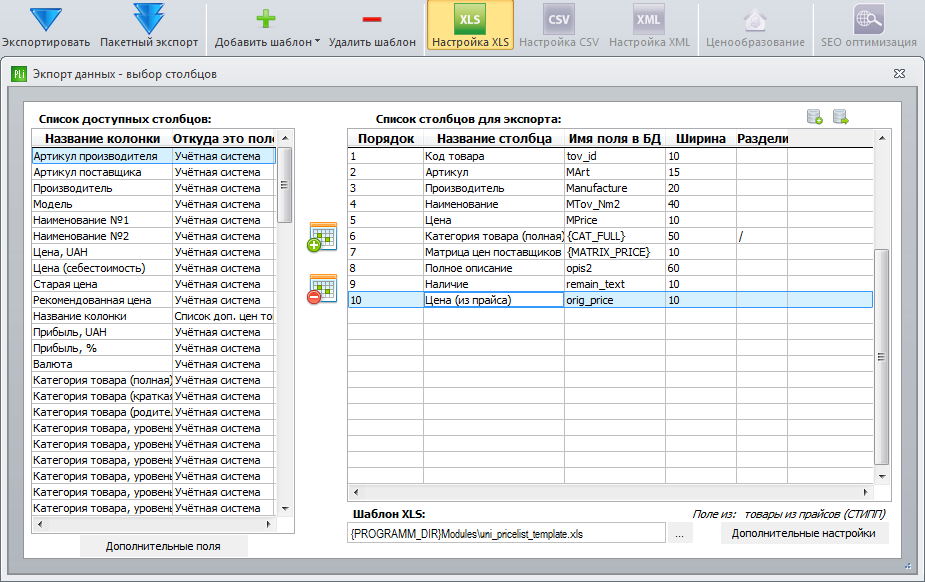Image resolution: width=925 pixels, height=582 pixels.
Task: Select the Цена, UAH row
Action: (x=153, y=252)
